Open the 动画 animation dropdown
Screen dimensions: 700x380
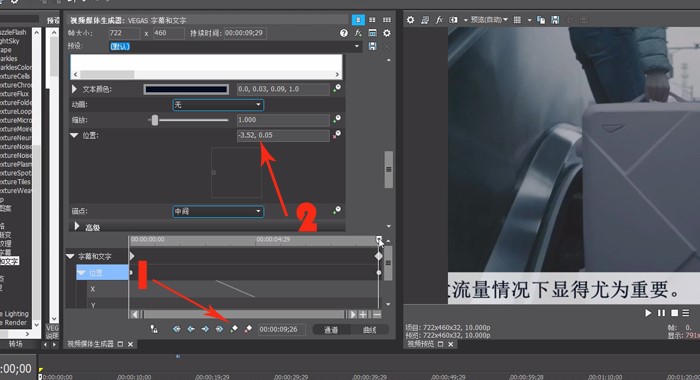tap(218, 104)
